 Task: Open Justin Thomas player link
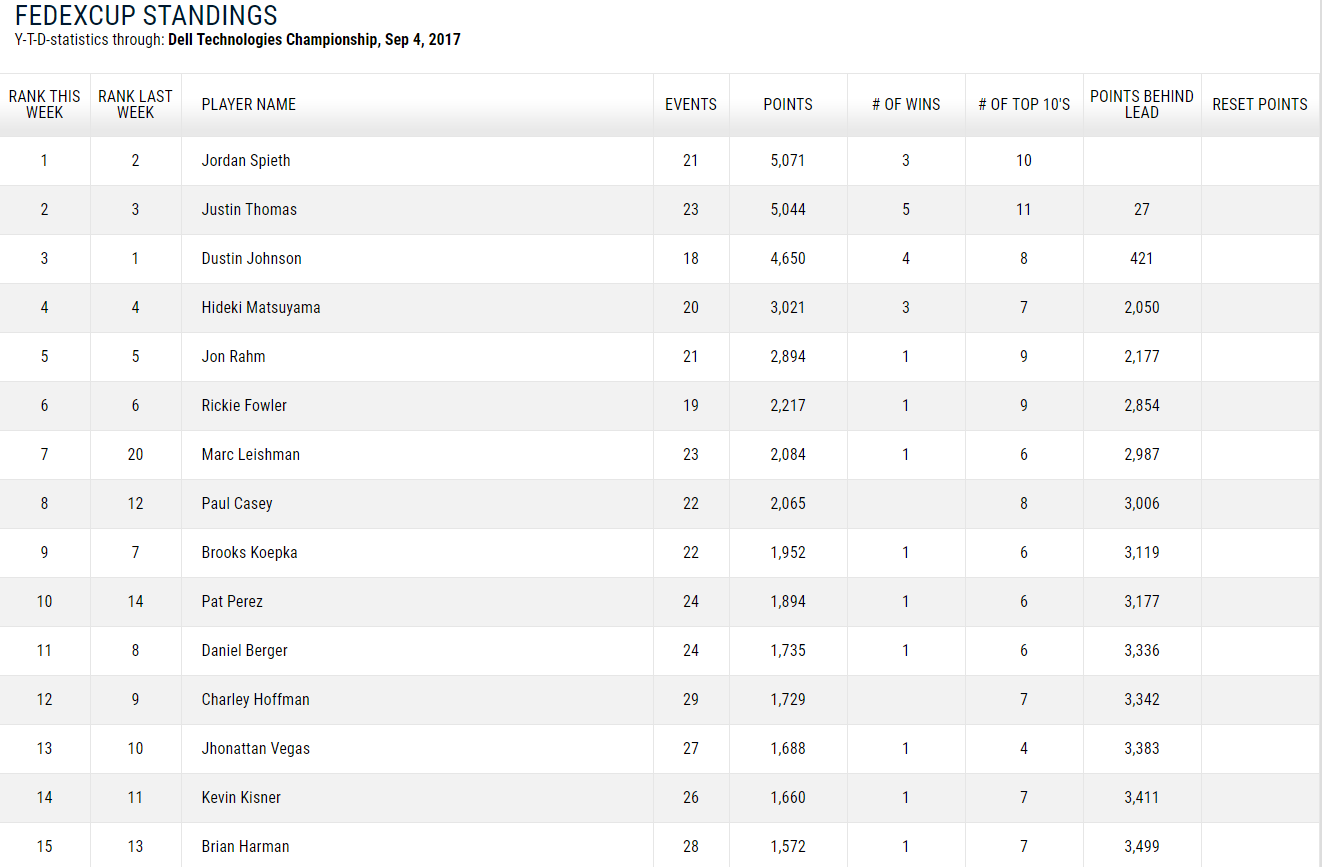tap(249, 210)
